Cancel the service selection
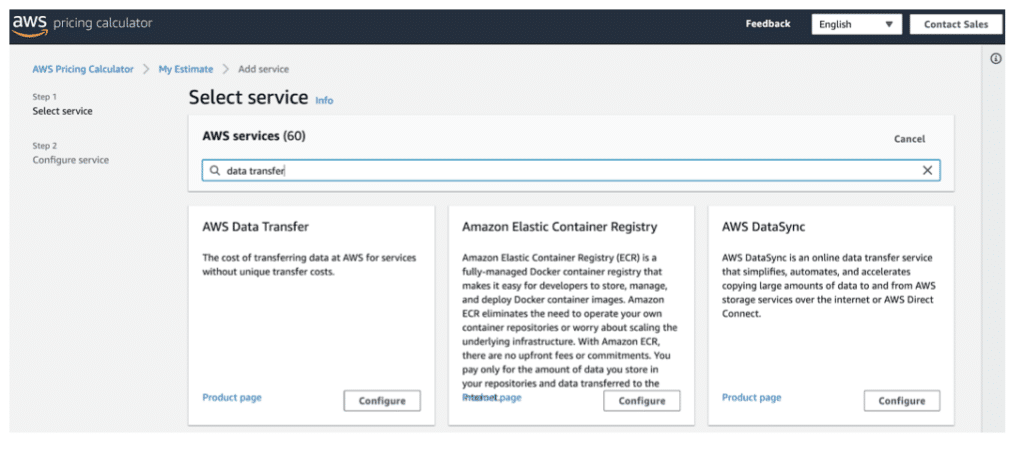Viewport: 1024px width, 457px height. (x=909, y=139)
